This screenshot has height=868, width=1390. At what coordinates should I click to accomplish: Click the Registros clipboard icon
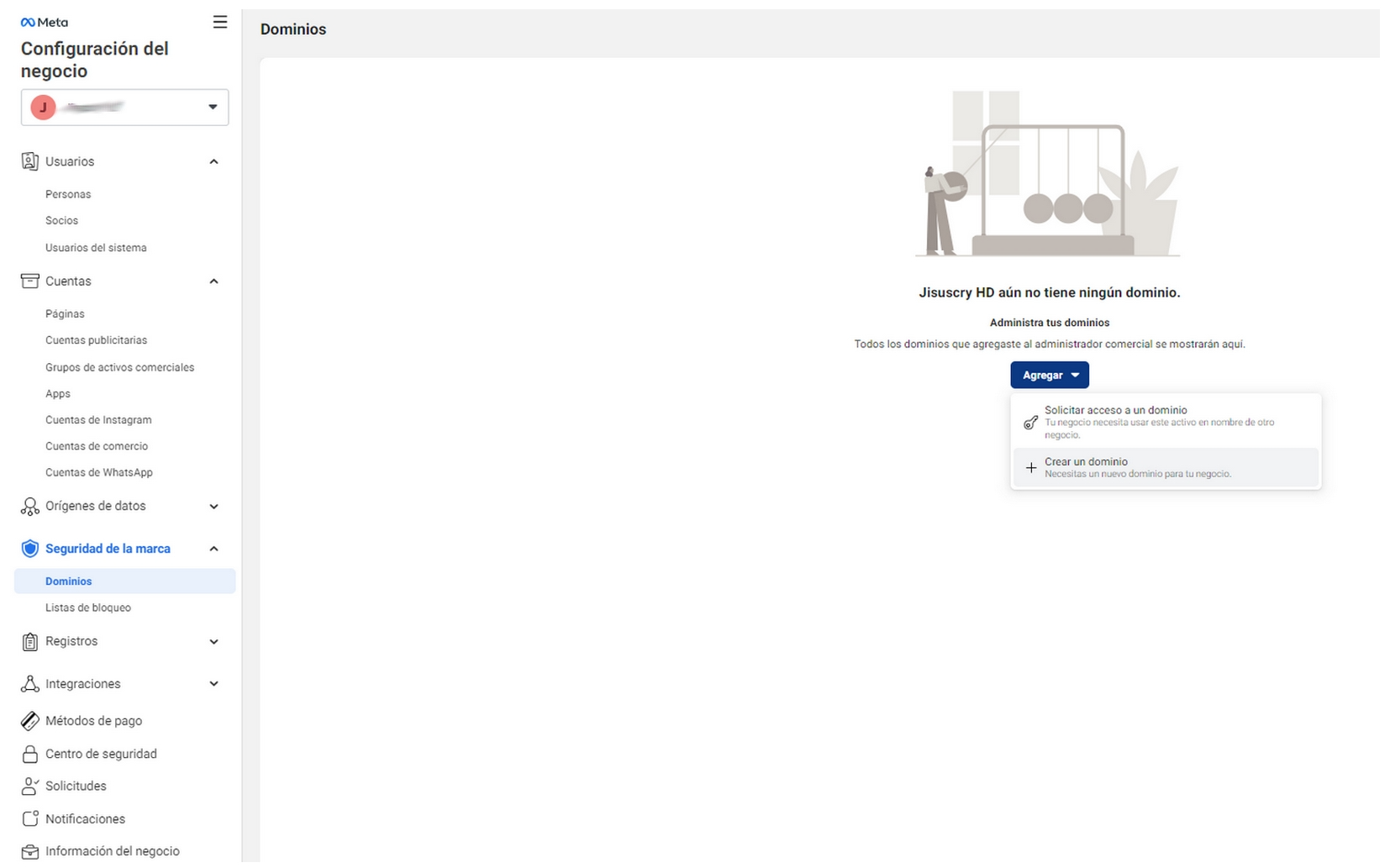pyautogui.click(x=30, y=641)
